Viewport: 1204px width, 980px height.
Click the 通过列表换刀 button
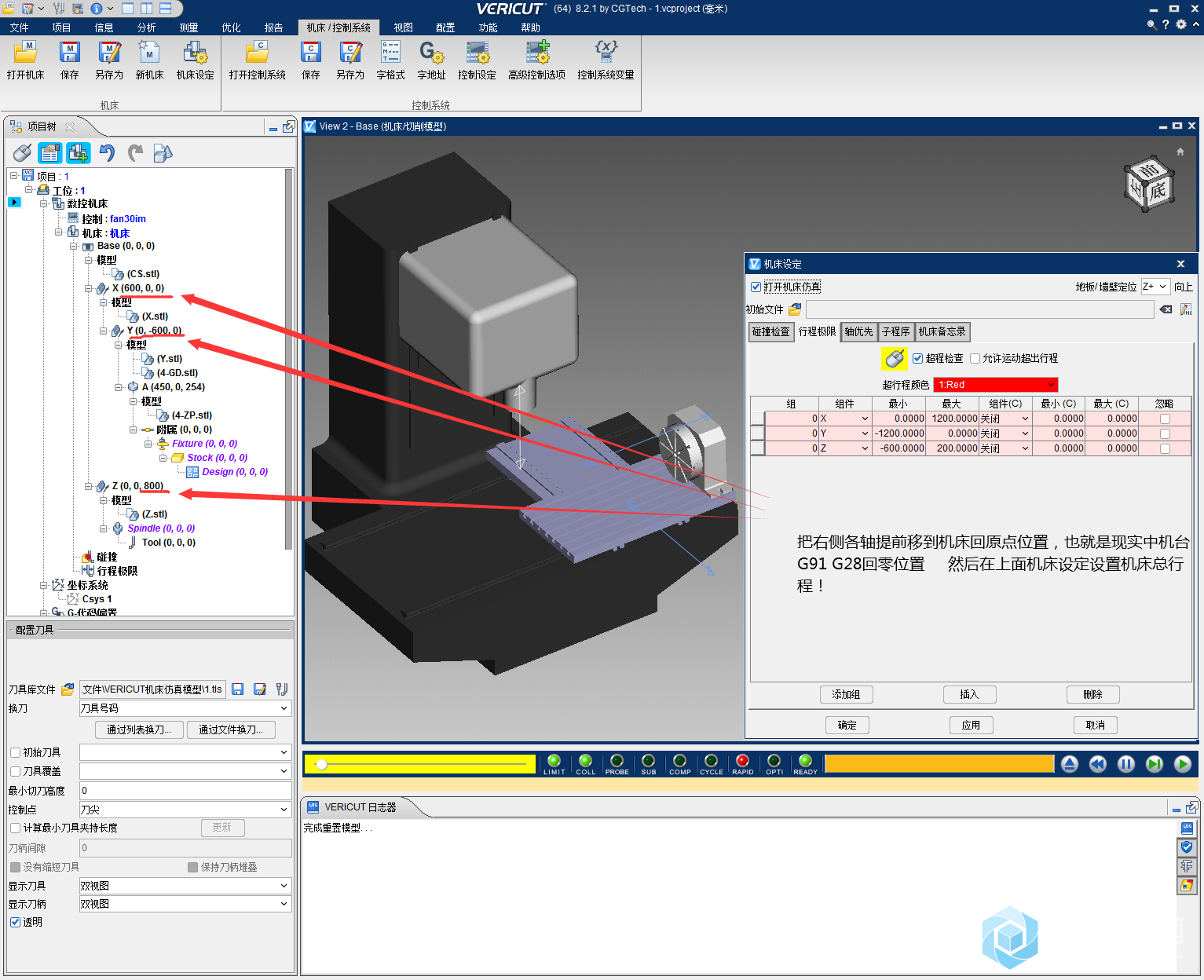[x=139, y=730]
